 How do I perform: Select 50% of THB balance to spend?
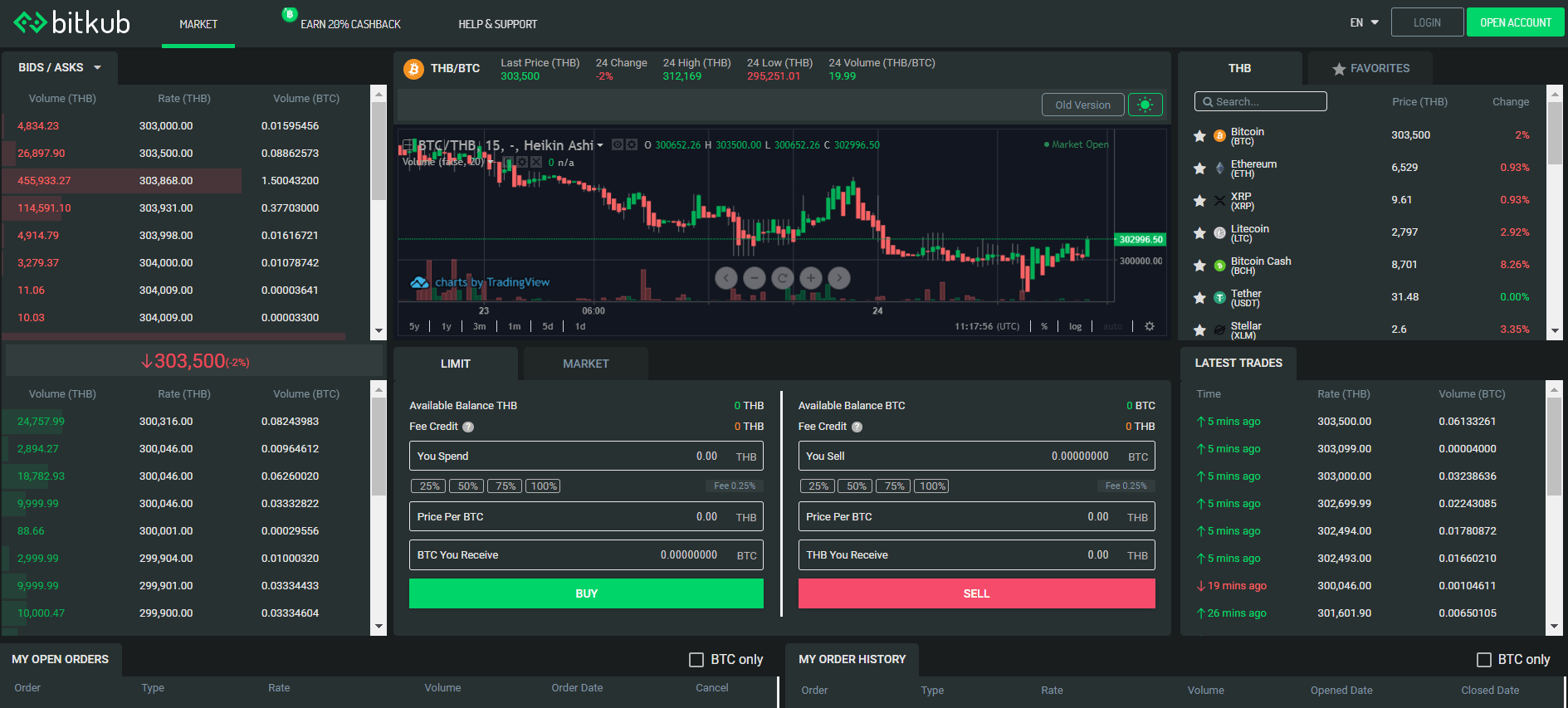(x=468, y=486)
